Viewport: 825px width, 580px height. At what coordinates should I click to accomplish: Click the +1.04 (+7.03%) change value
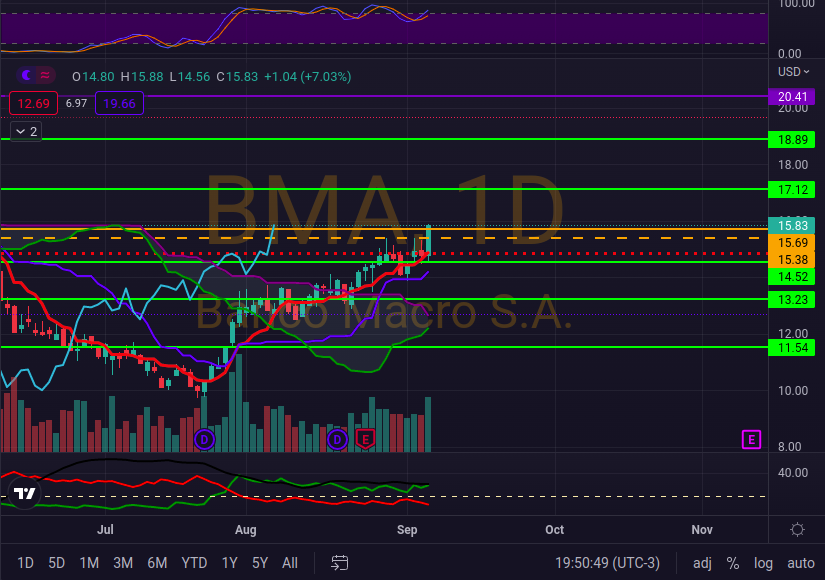pyautogui.click(x=307, y=77)
